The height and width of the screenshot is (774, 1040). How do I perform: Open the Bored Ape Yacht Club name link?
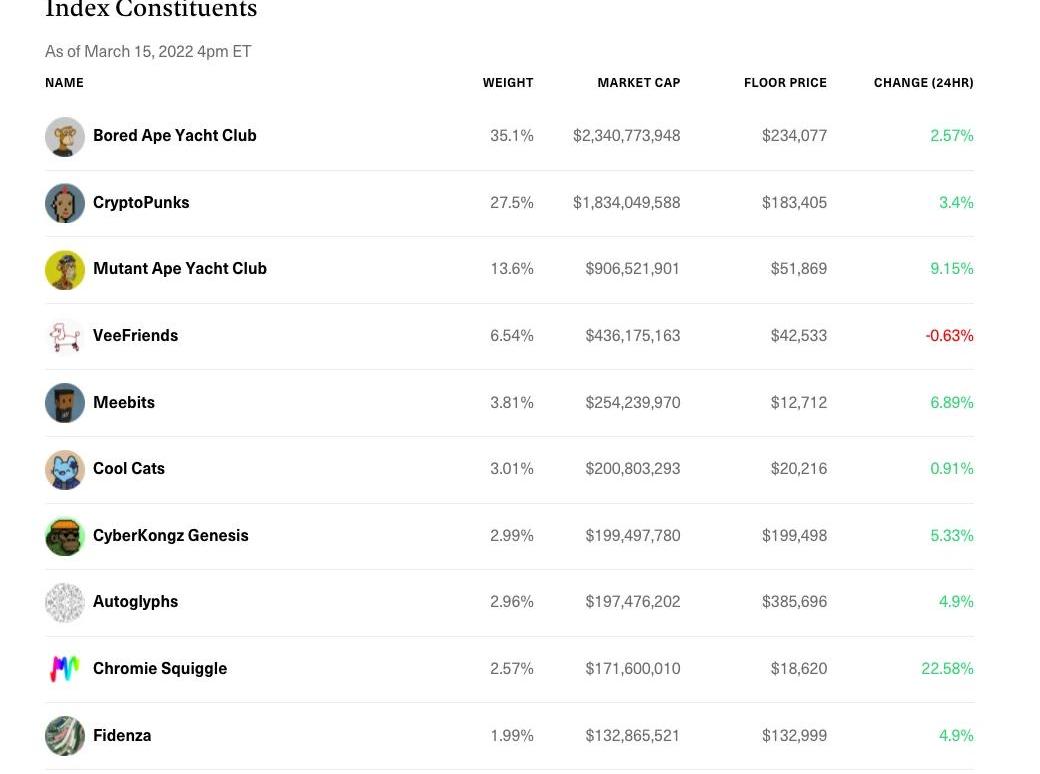click(175, 136)
